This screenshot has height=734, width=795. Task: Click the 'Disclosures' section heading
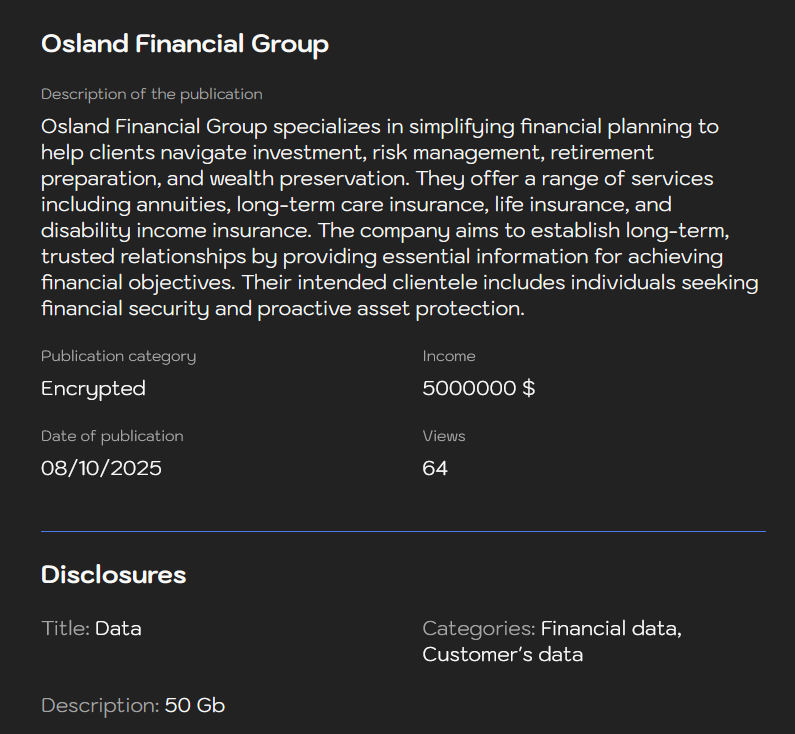coord(113,575)
